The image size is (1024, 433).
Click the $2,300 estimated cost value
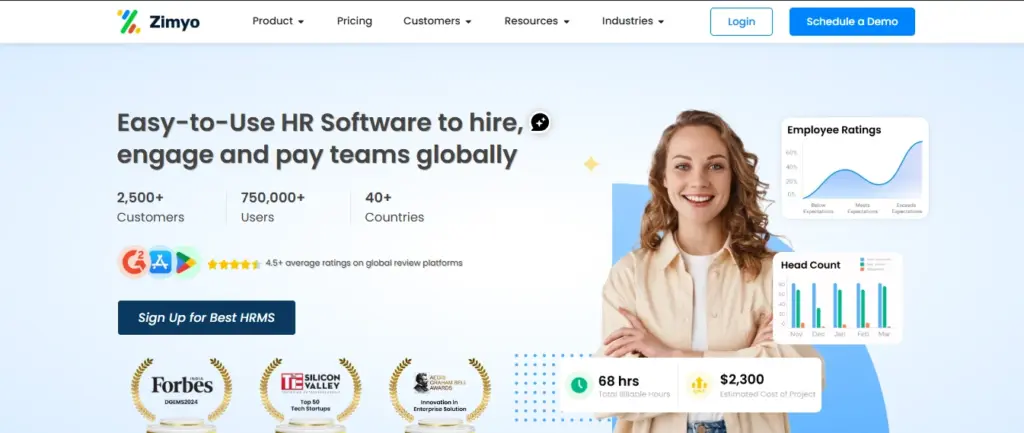click(x=742, y=379)
